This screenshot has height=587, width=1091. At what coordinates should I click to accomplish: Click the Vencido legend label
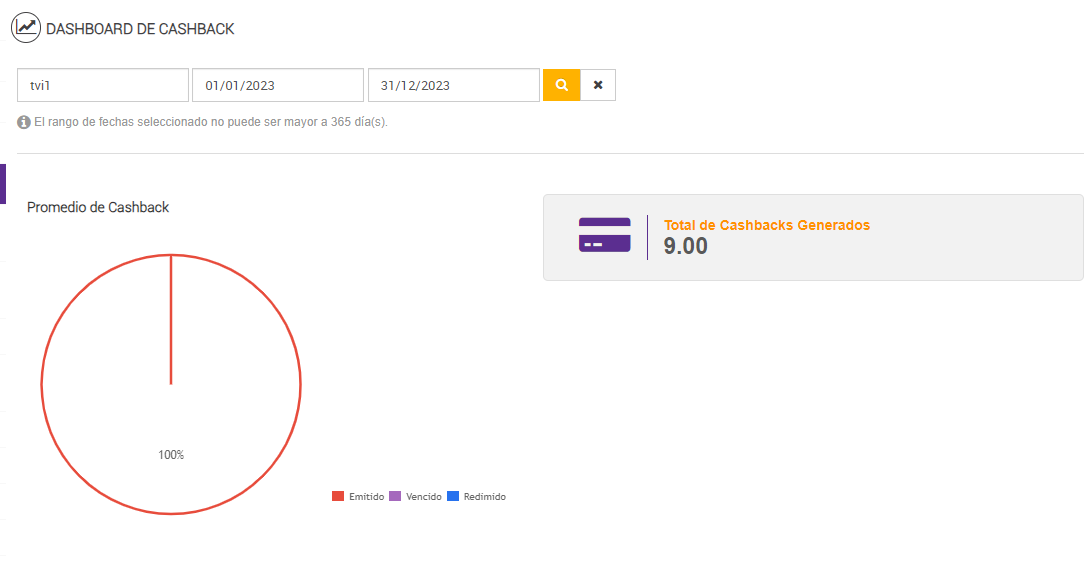[424, 497]
